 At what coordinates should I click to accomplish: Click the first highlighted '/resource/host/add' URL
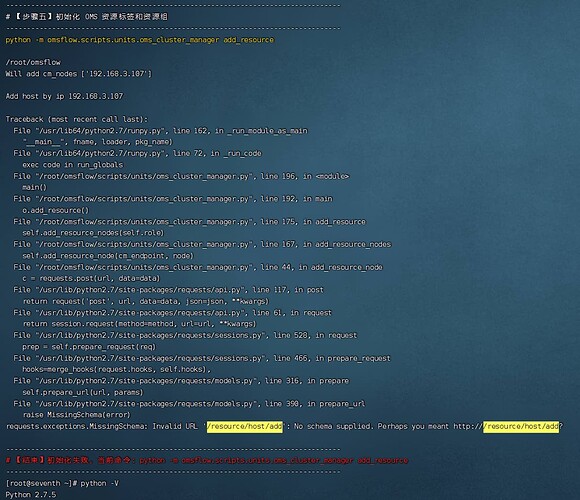pyautogui.click(x=245, y=426)
